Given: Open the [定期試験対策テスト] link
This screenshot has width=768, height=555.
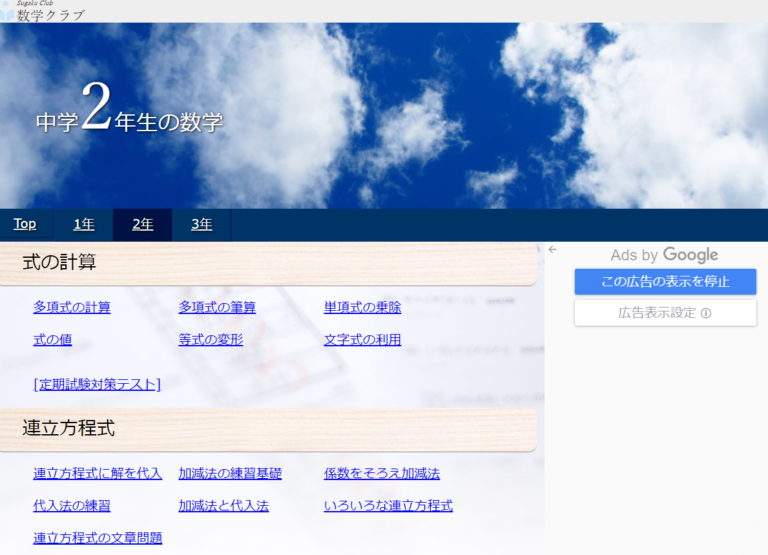Looking at the screenshot, I should (97, 384).
